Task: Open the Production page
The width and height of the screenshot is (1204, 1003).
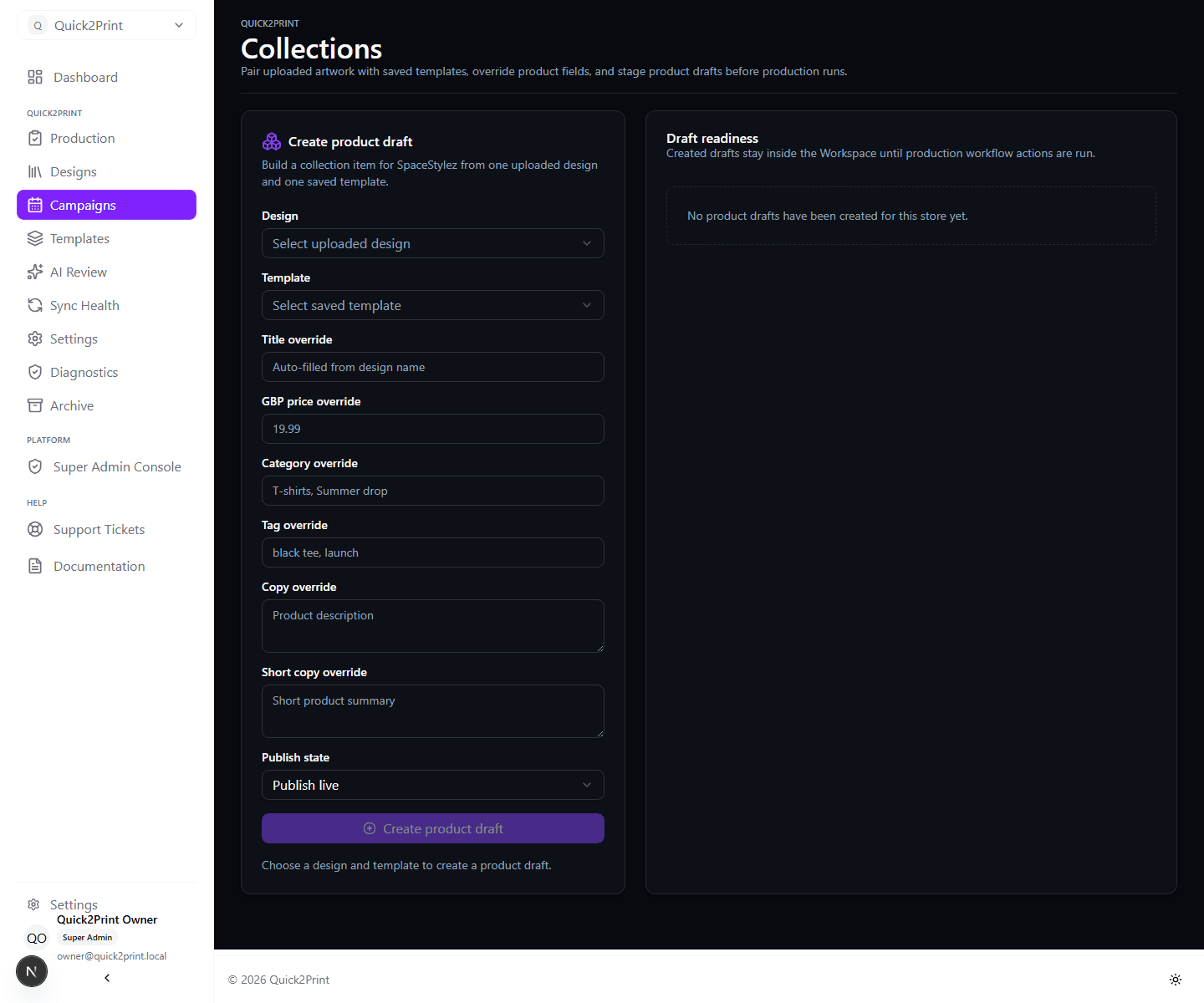Action: click(106, 138)
